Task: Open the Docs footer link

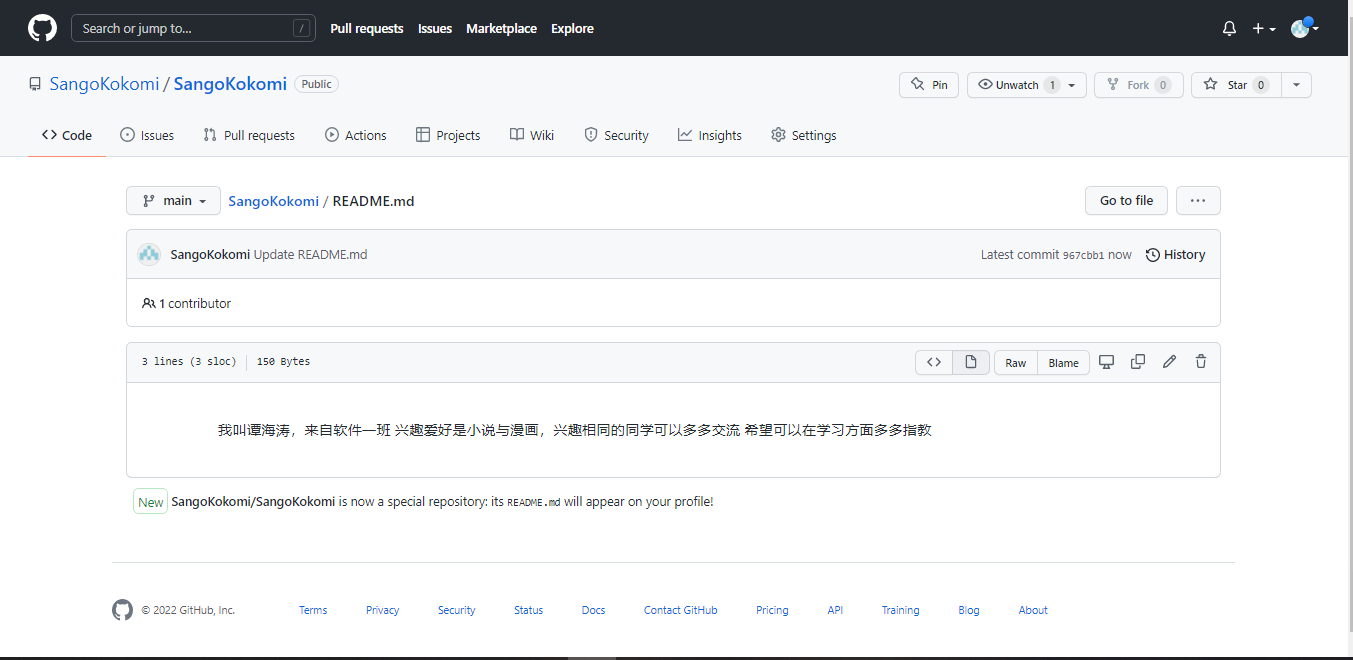Action: (594, 610)
